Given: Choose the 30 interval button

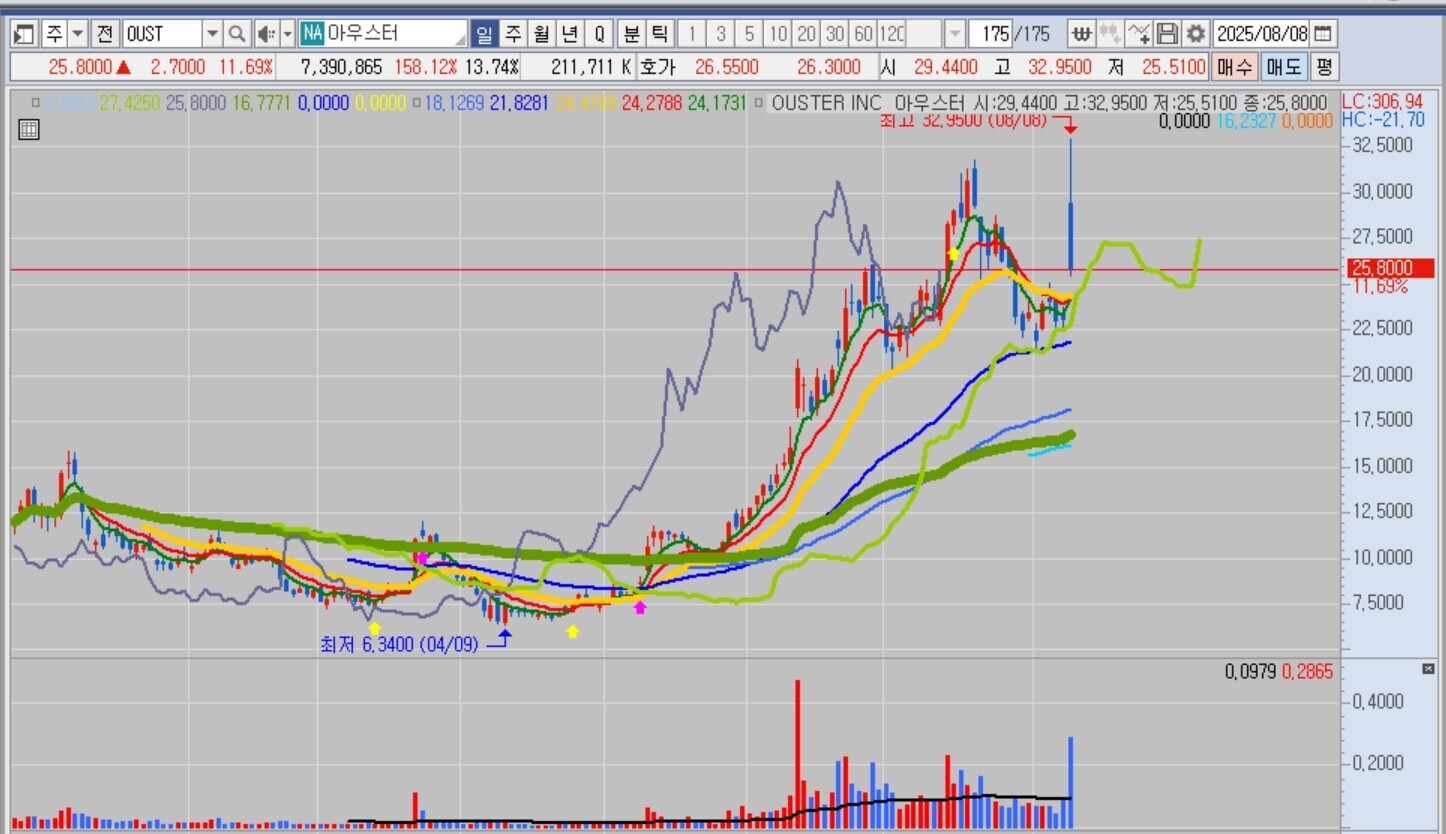Looking at the screenshot, I should coord(835,34).
